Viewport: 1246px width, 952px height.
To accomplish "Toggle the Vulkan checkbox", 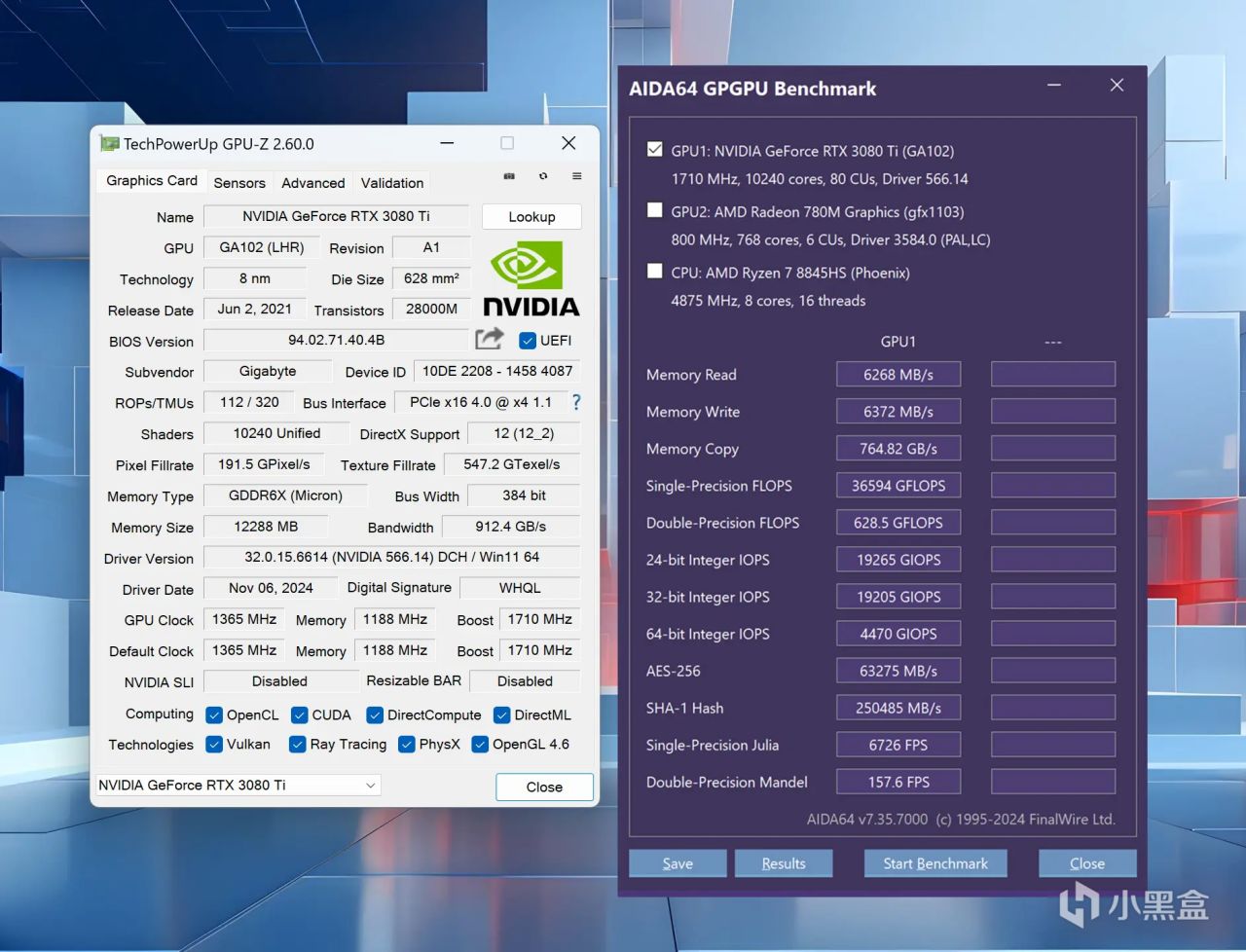I will pos(214,745).
